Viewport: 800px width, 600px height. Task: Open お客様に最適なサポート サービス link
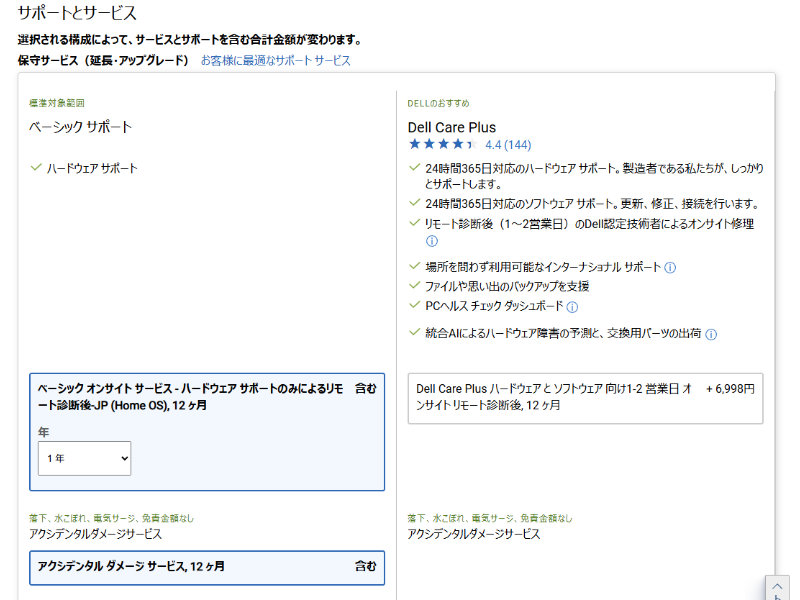click(275, 61)
